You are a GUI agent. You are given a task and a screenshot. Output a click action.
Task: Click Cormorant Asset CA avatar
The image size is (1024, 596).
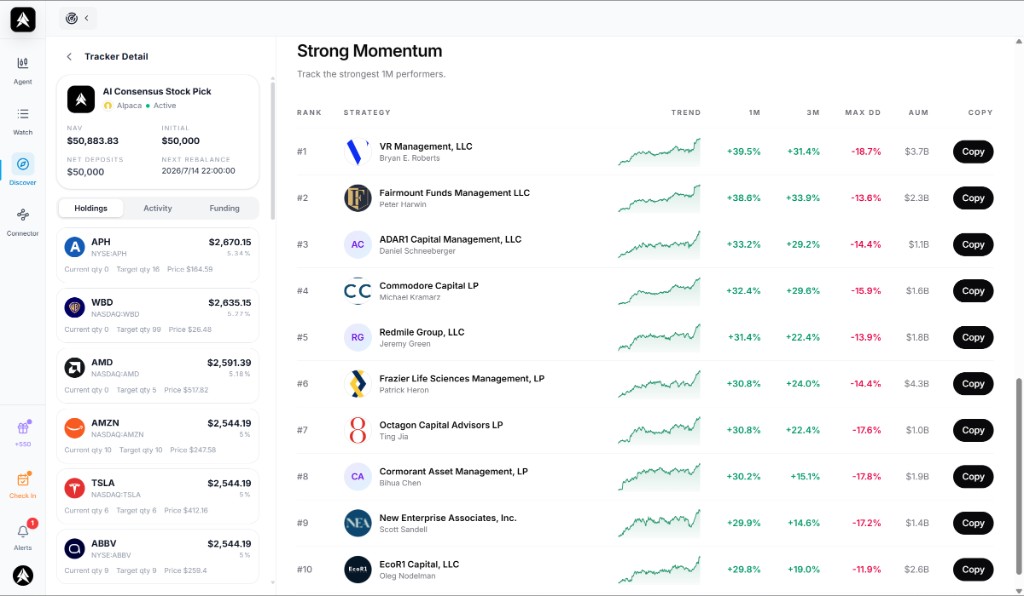[x=357, y=477]
